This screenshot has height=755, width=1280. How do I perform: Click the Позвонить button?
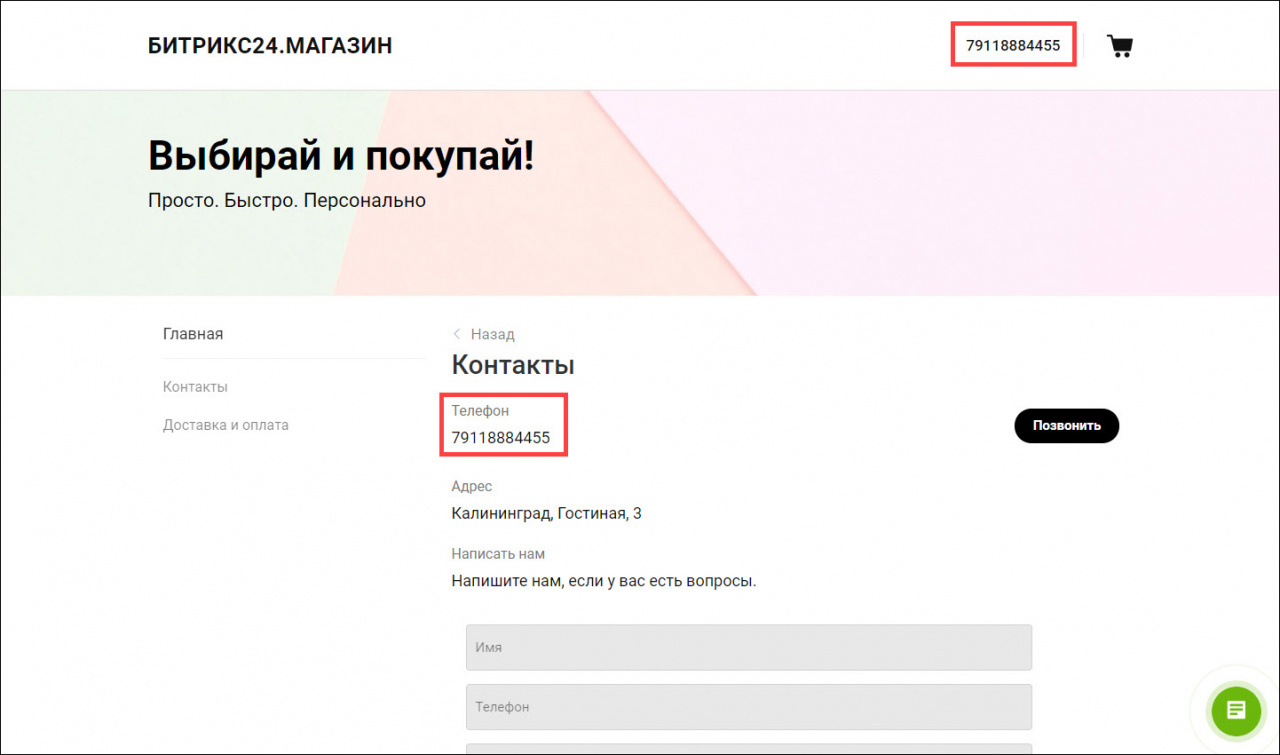1067,425
